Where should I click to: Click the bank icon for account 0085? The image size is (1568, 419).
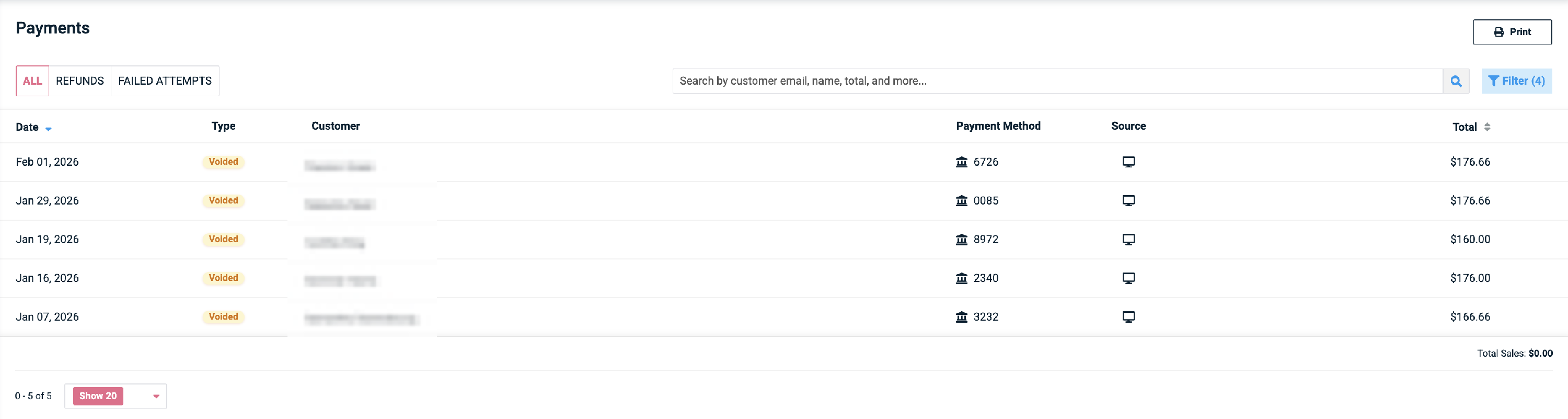pyautogui.click(x=961, y=201)
